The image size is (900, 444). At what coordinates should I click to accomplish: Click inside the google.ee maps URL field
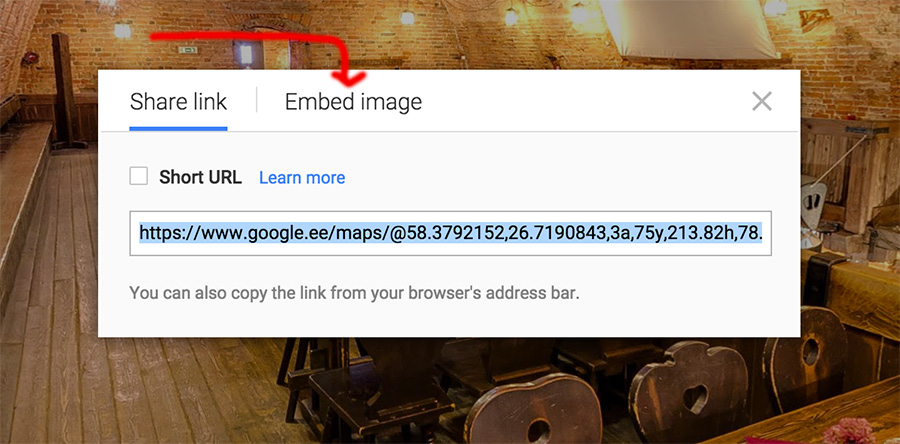click(451, 233)
